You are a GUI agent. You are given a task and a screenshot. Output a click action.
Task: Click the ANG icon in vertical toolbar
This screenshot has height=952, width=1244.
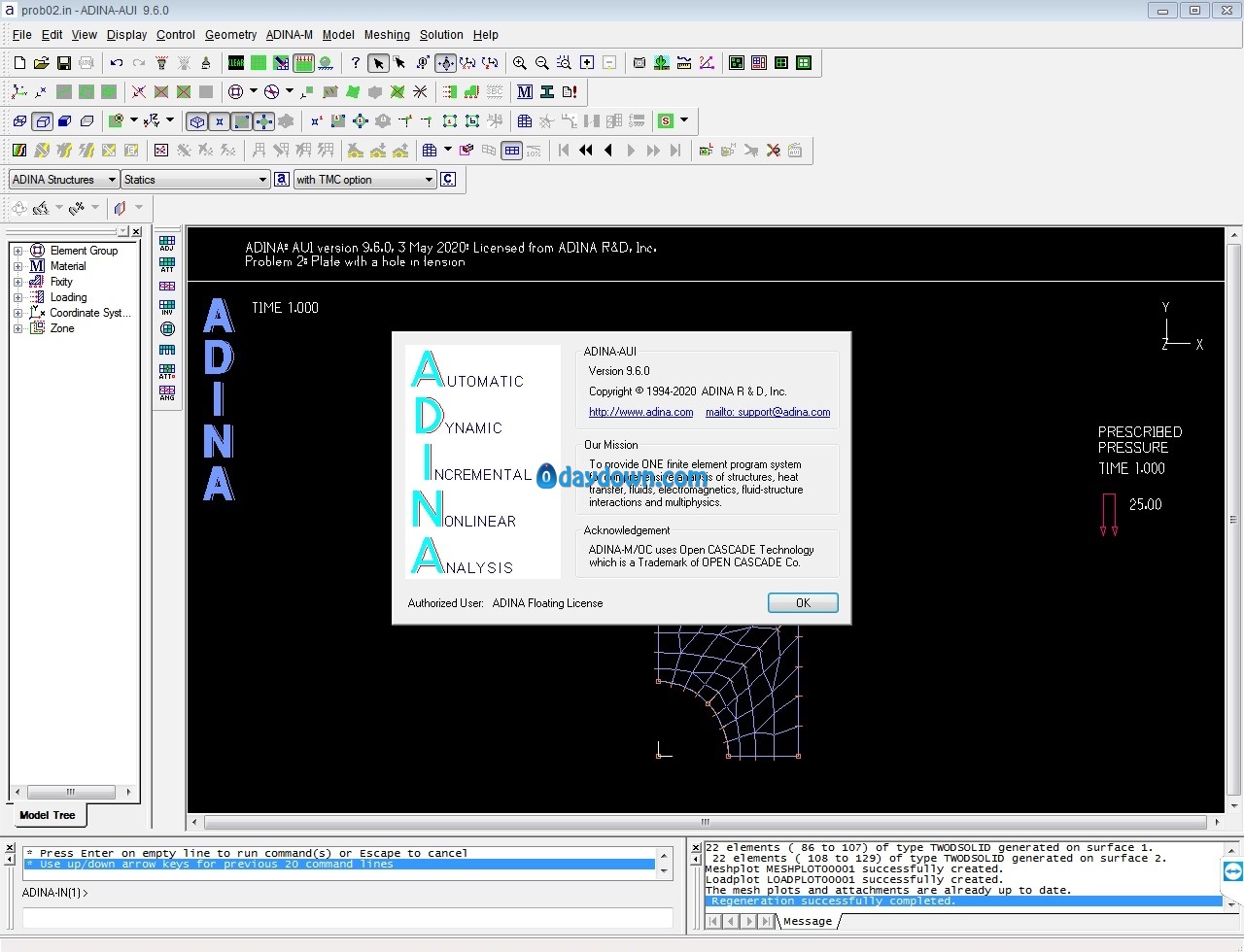[x=167, y=393]
